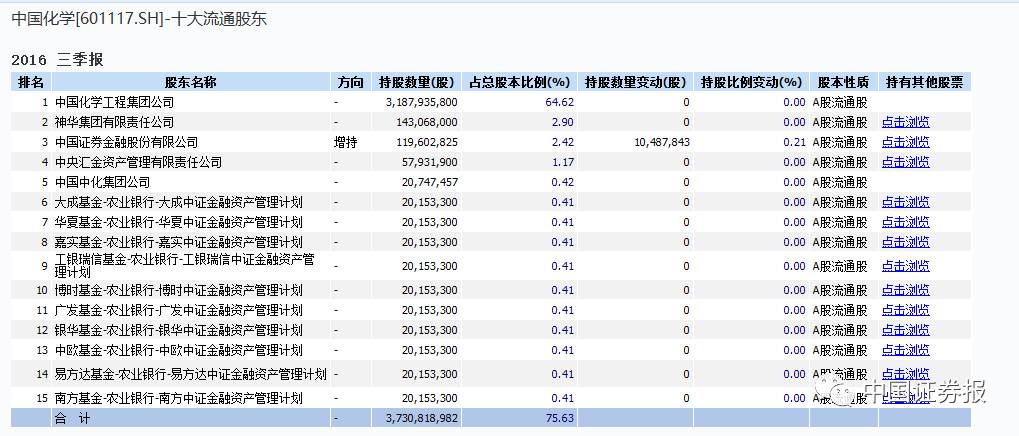This screenshot has width=1019, height=436.
Task: Select shareholder 中国证券金融股份有限公司
Action: tap(126, 142)
